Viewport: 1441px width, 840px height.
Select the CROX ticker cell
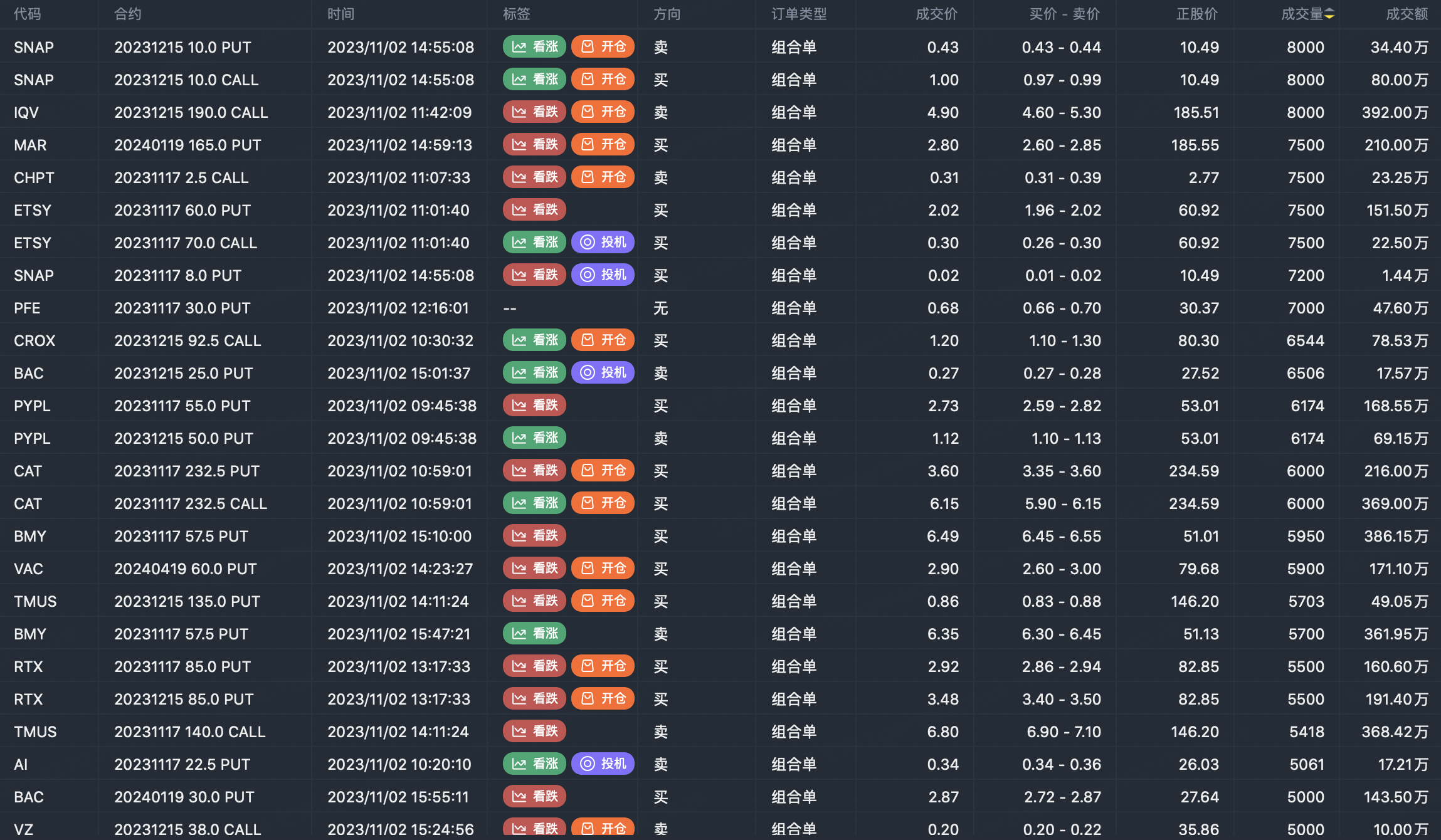click(34, 341)
